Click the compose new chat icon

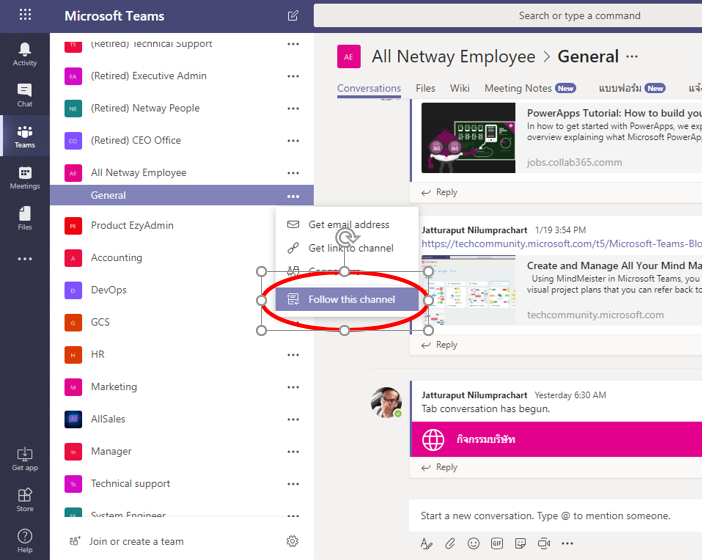tap(293, 16)
